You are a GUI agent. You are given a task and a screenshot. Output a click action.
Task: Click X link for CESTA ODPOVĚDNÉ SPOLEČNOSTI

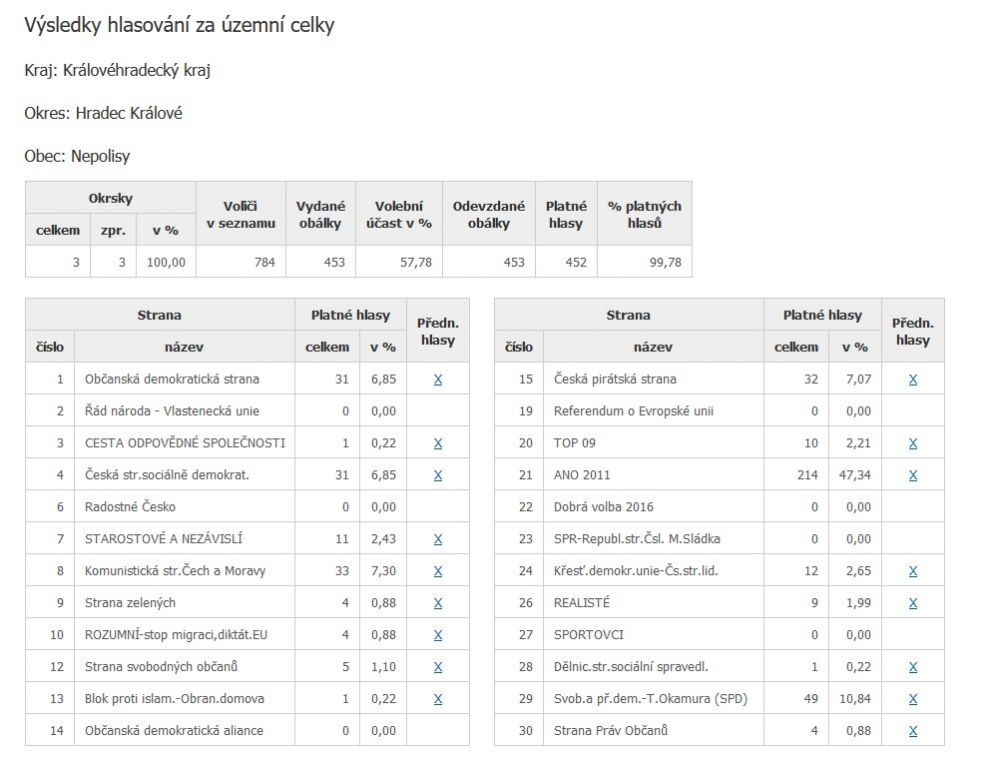(438, 443)
